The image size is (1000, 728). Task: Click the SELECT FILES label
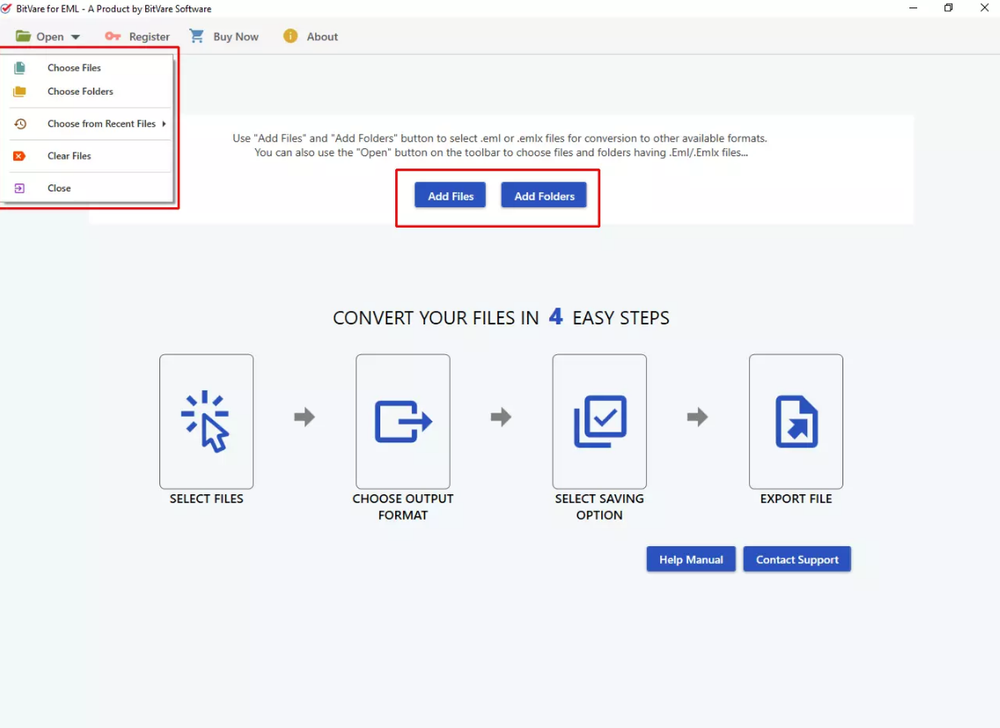[x=206, y=499]
